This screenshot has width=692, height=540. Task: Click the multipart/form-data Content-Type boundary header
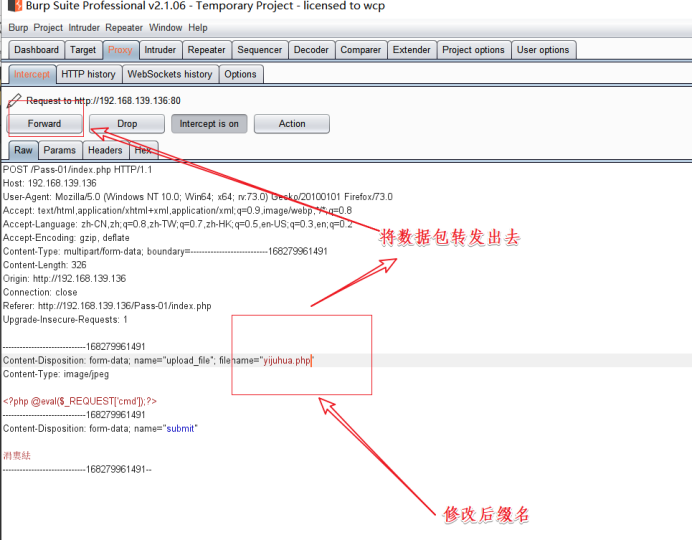165,251
